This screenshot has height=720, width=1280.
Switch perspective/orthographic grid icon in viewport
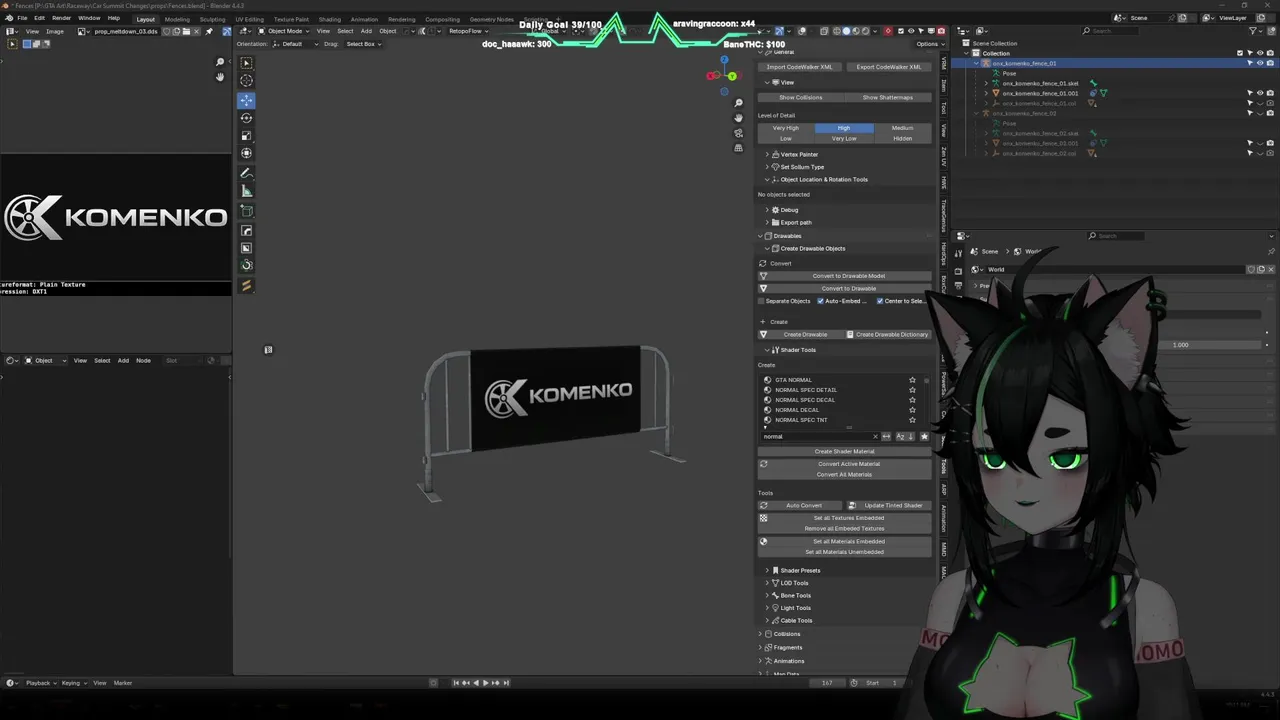(x=738, y=148)
